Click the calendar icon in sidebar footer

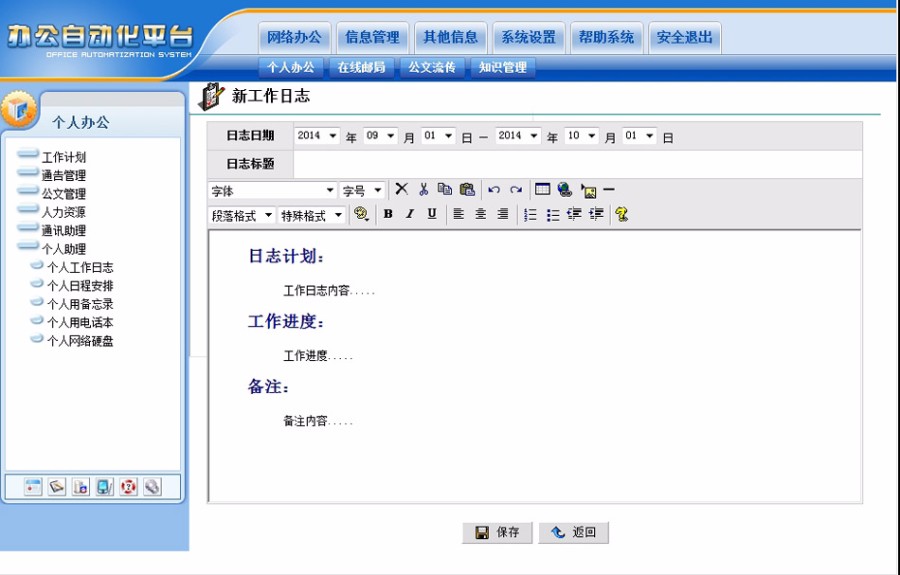33,487
